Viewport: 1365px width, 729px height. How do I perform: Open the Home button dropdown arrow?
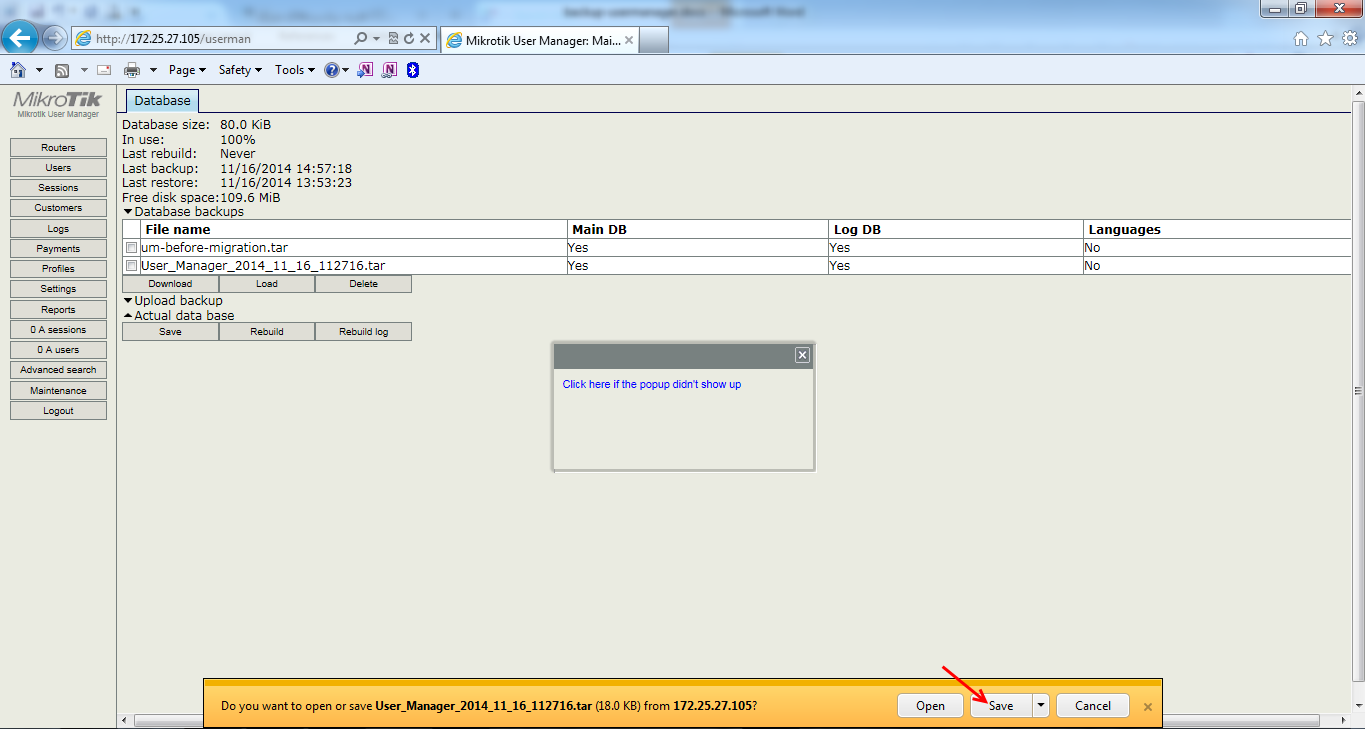[39, 70]
